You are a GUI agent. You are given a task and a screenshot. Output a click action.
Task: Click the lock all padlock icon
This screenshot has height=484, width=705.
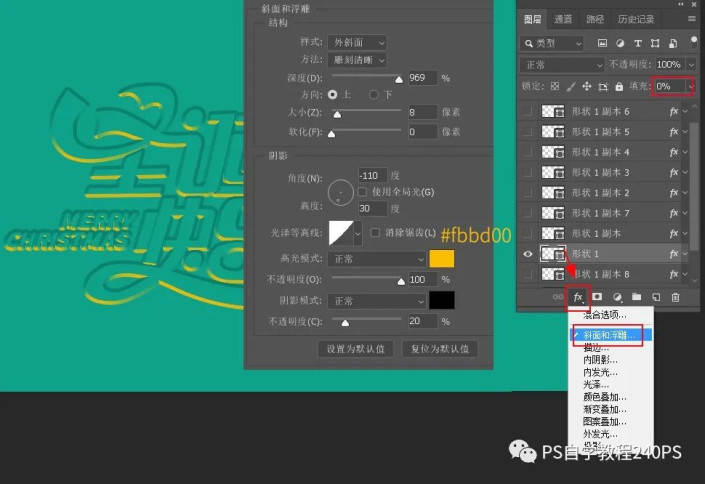coord(619,86)
